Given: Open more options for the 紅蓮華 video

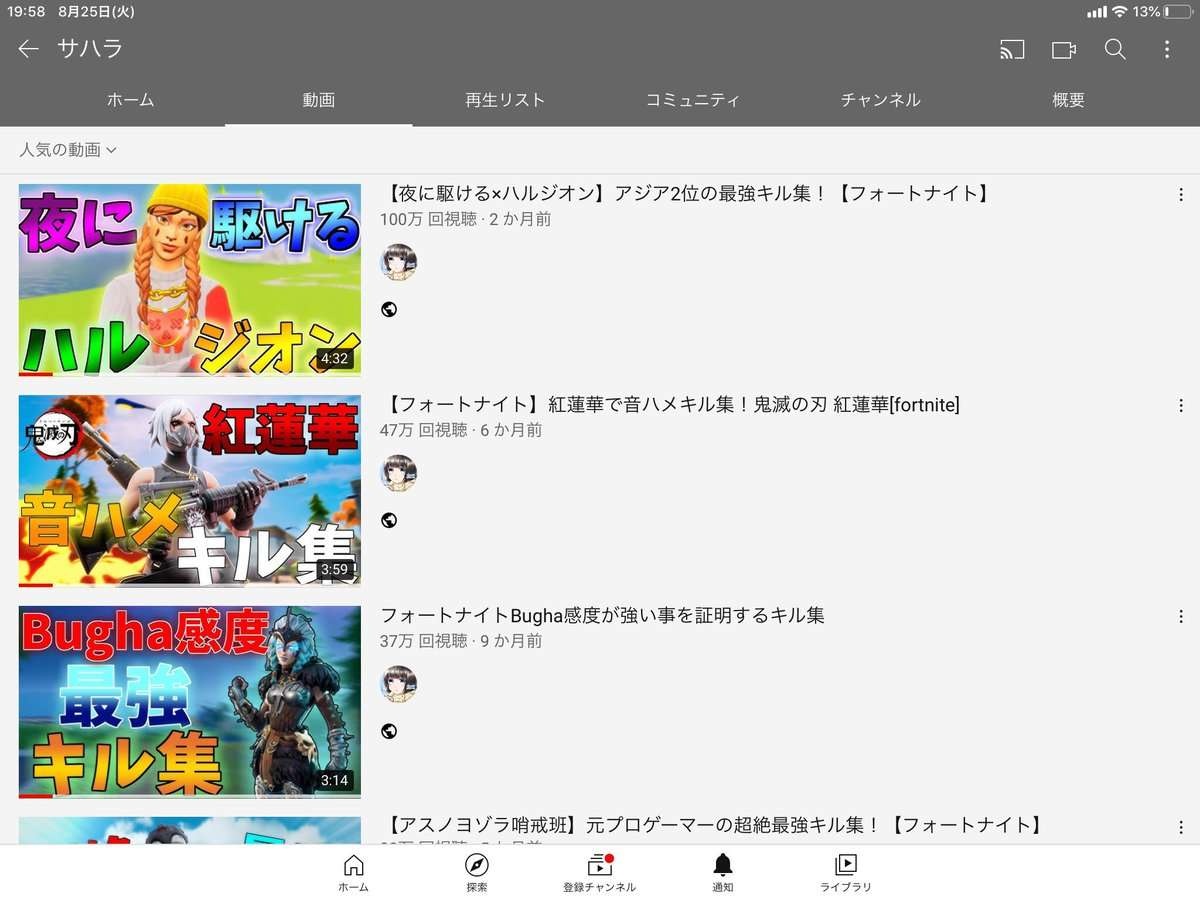Looking at the screenshot, I should tap(1180, 406).
